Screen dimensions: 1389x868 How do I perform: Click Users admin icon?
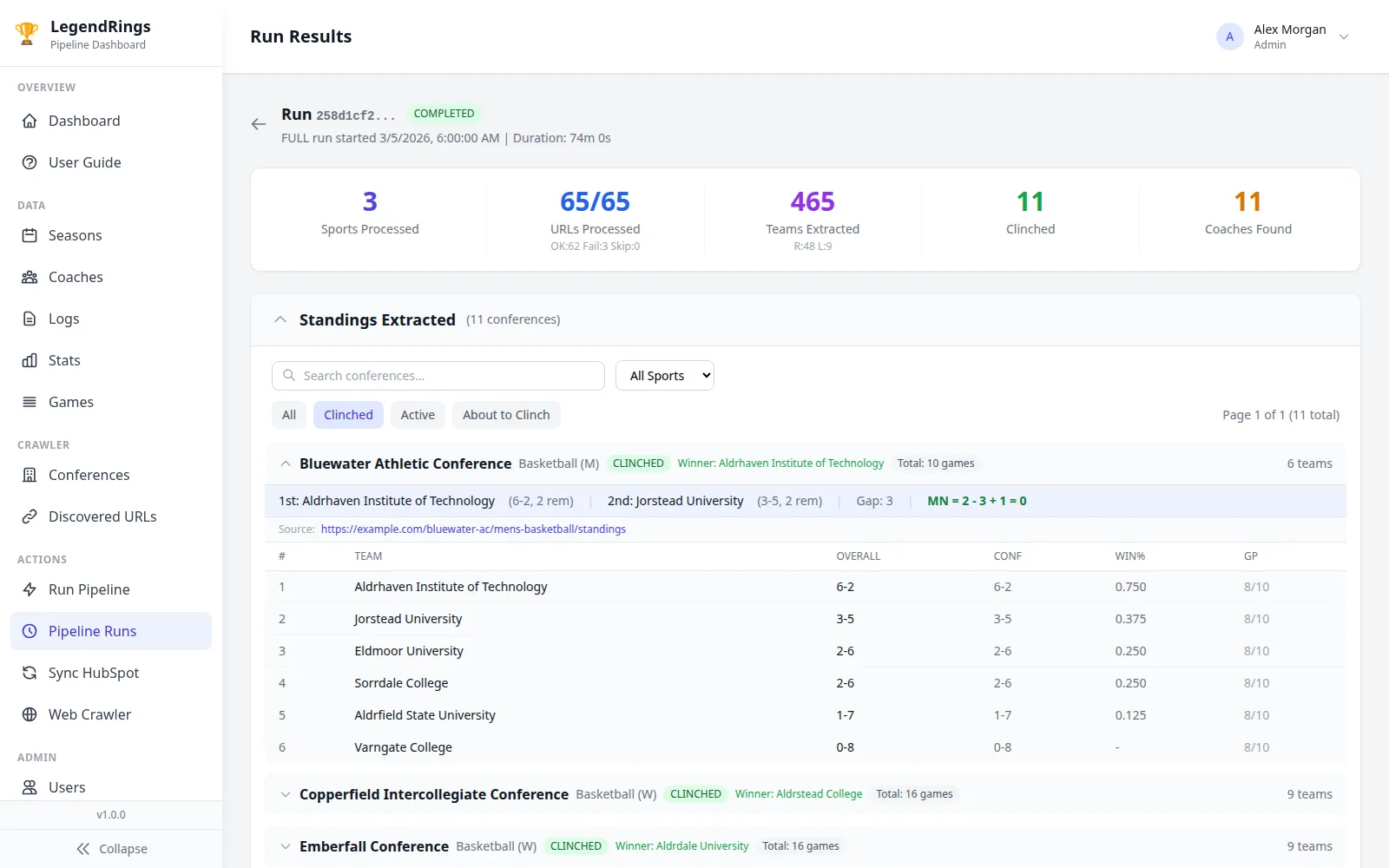pyautogui.click(x=30, y=787)
